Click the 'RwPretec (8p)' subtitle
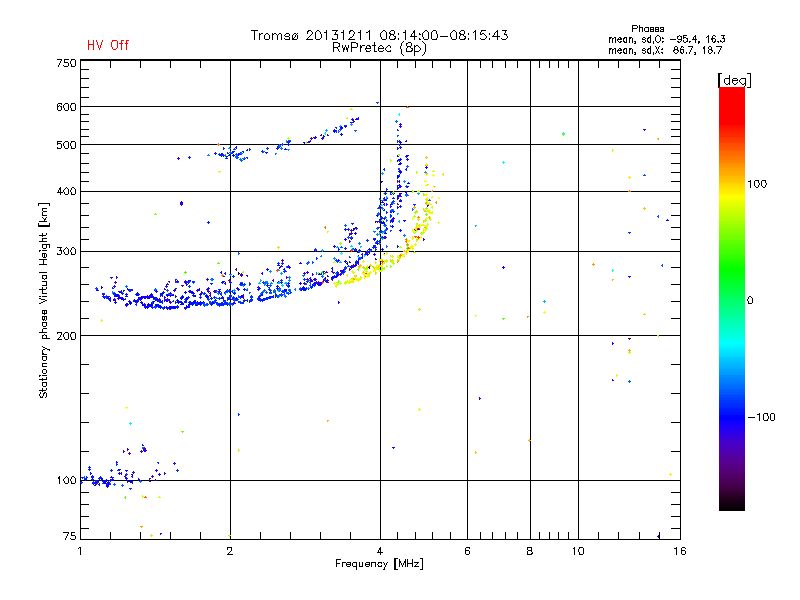 coord(379,48)
